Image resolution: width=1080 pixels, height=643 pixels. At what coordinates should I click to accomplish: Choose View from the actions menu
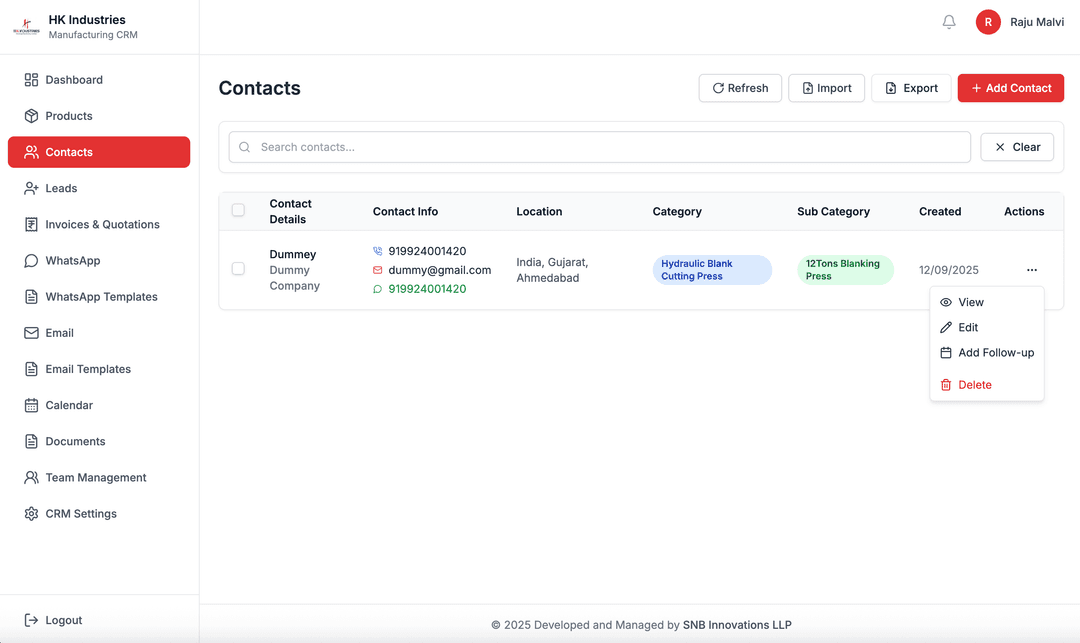[986, 302]
